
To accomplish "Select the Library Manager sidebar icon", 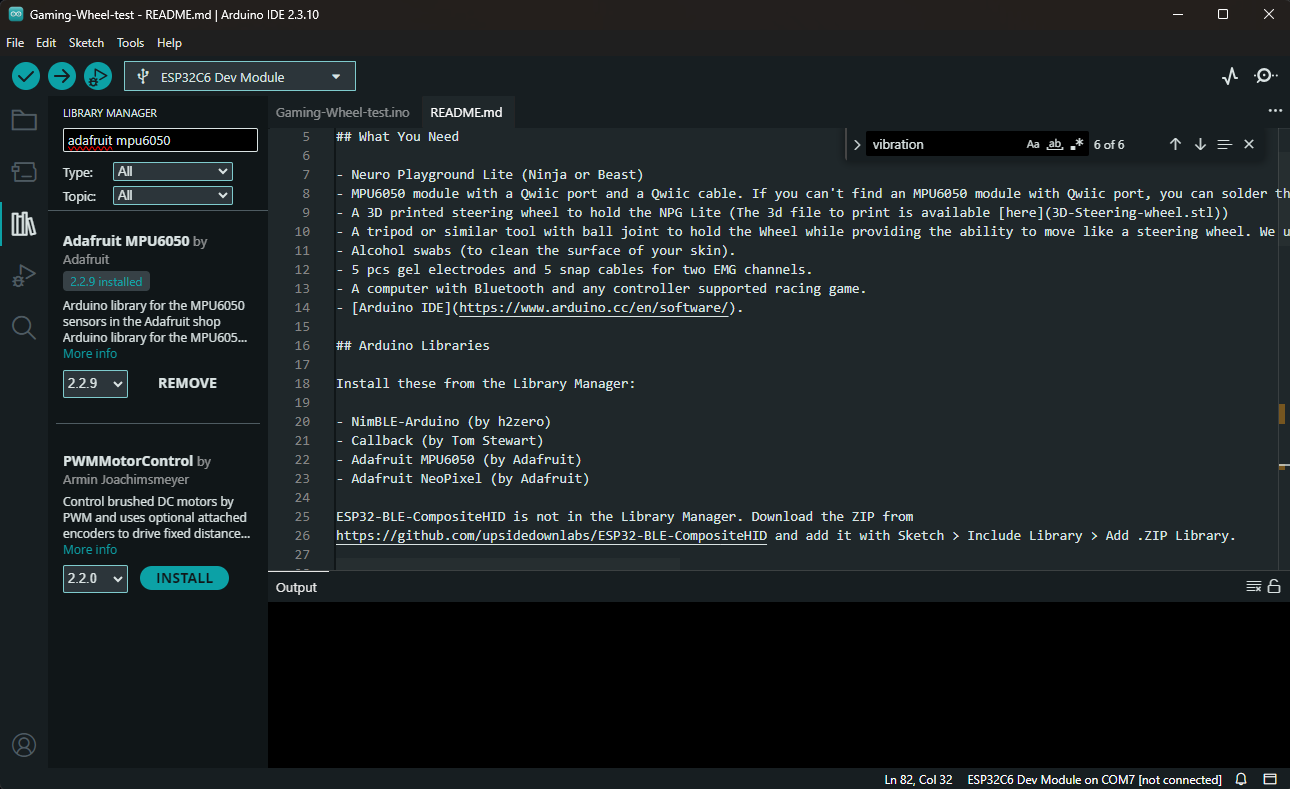I will tap(24, 223).
